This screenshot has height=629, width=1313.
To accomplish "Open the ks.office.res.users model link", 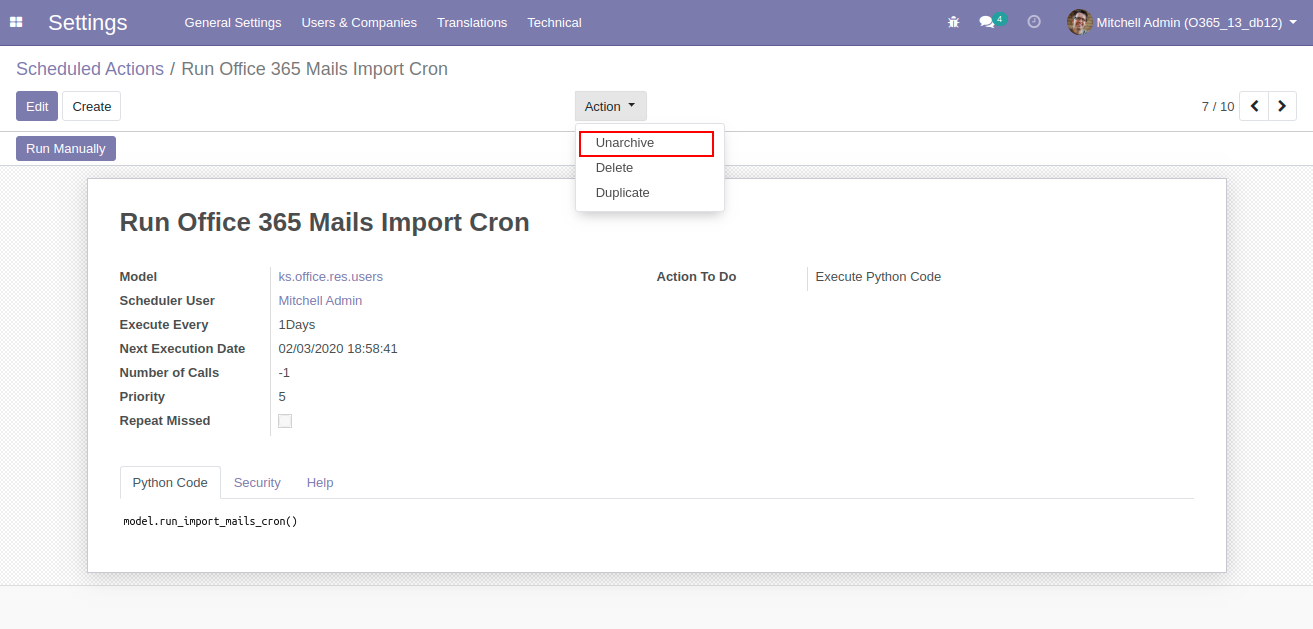I will [331, 276].
